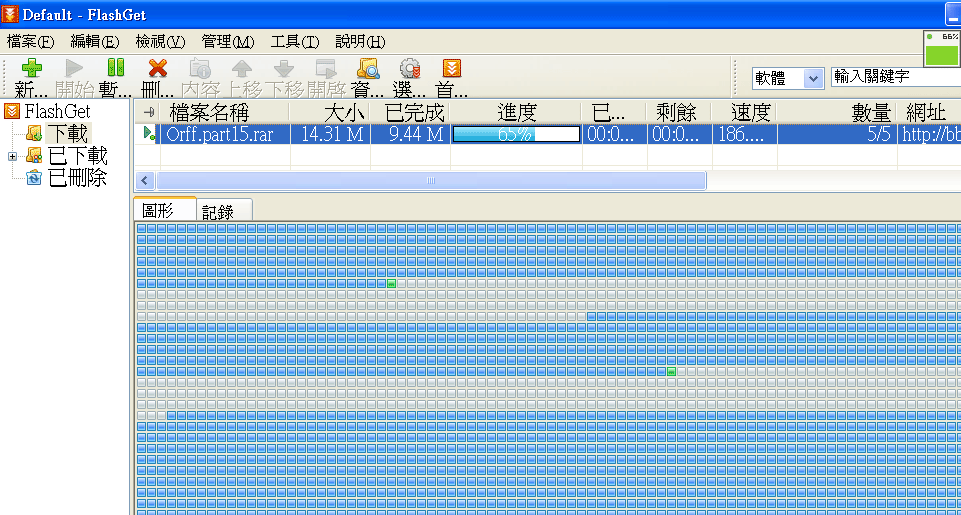Click the Open (開啓) toolbar icon
Image resolution: width=961 pixels, height=515 pixels.
[326, 68]
